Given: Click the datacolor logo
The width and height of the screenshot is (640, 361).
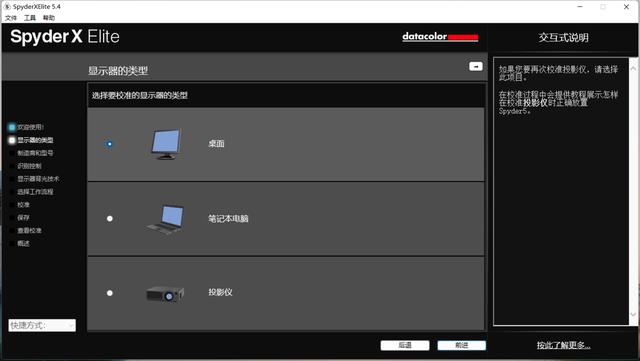Looking at the screenshot, I should pyautogui.click(x=440, y=37).
